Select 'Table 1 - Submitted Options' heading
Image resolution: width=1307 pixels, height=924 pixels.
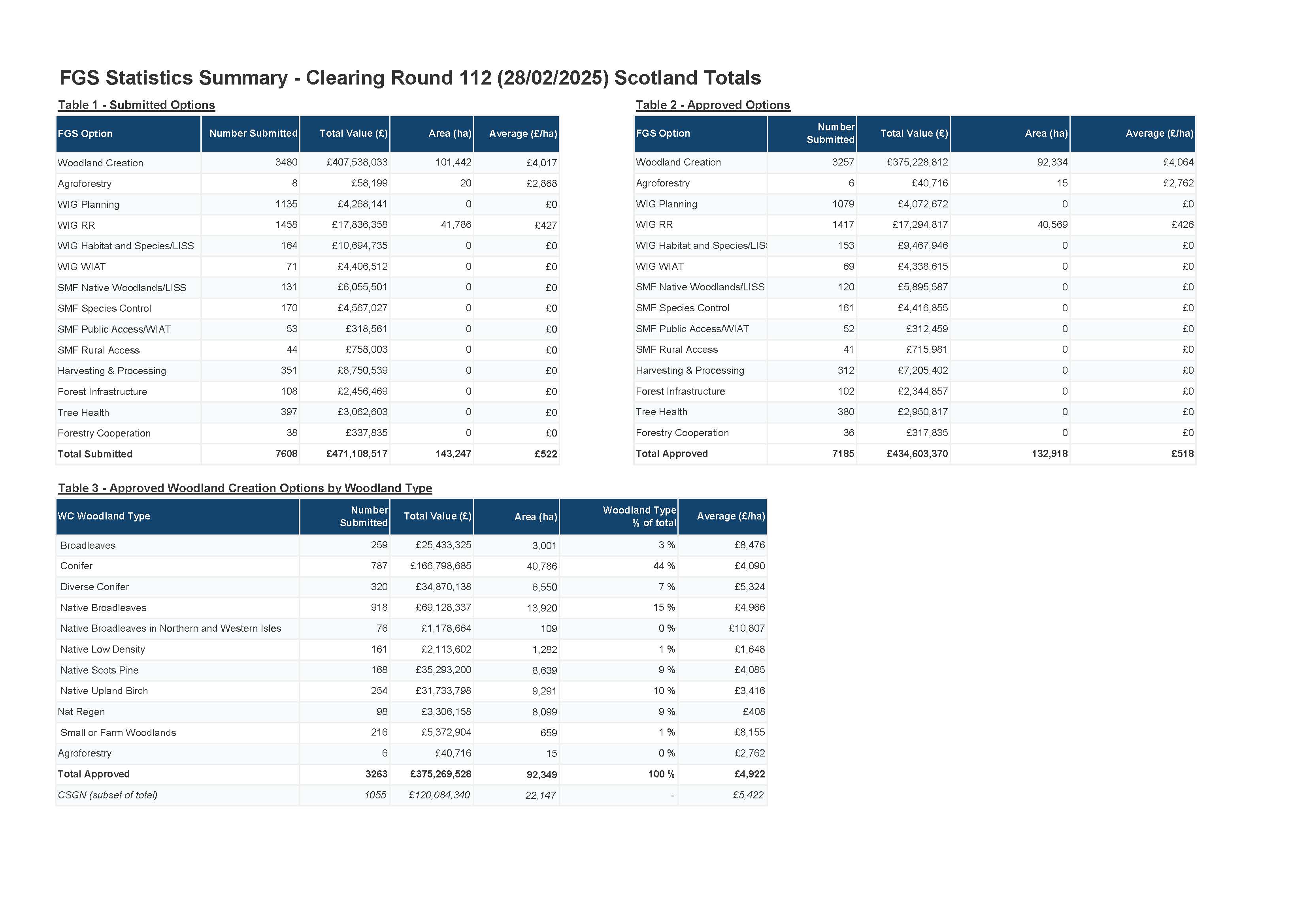pos(136,105)
